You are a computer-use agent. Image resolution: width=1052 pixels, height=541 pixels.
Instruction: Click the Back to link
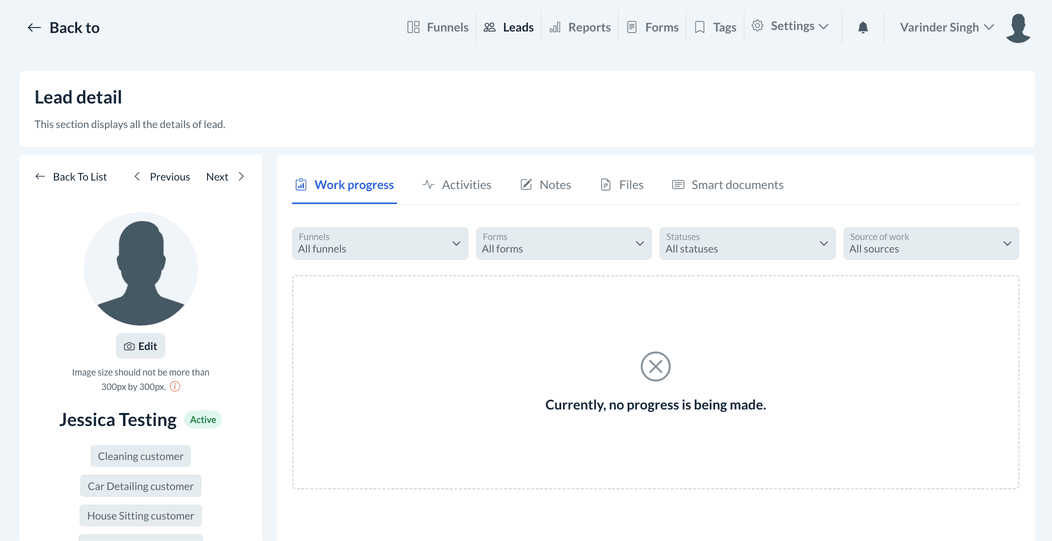click(x=63, y=28)
